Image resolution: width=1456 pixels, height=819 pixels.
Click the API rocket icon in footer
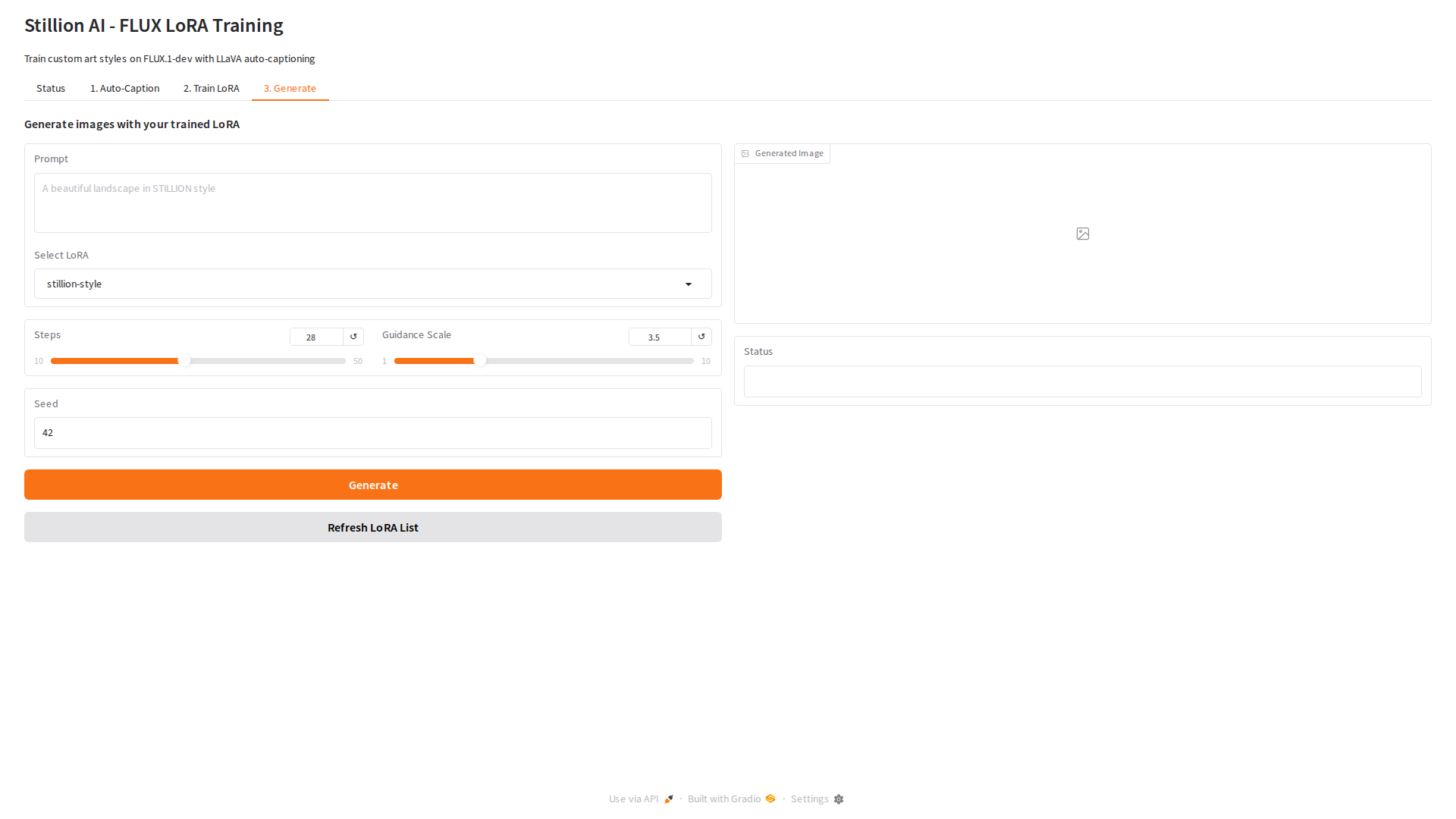coord(669,799)
